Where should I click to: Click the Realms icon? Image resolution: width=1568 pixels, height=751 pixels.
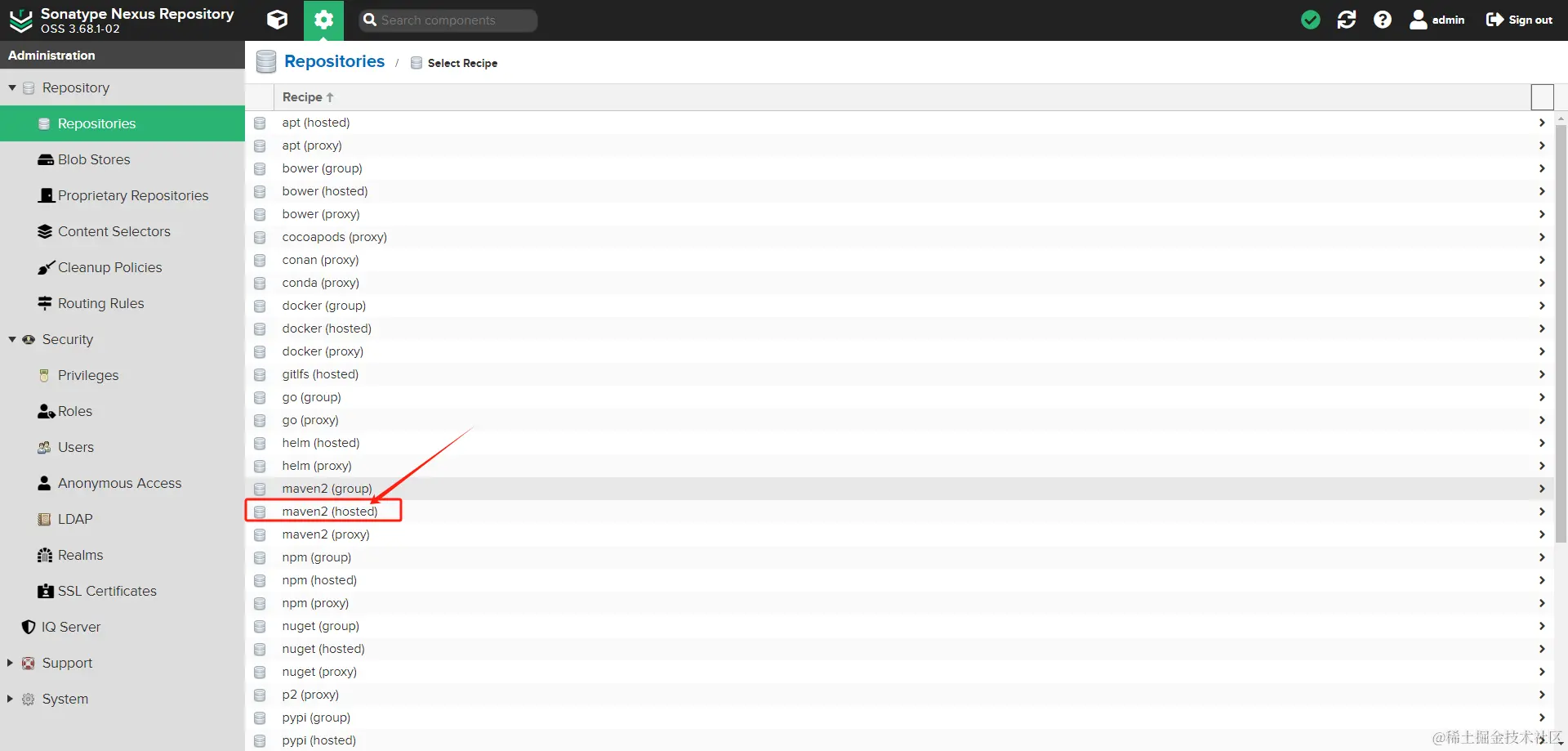coord(45,555)
